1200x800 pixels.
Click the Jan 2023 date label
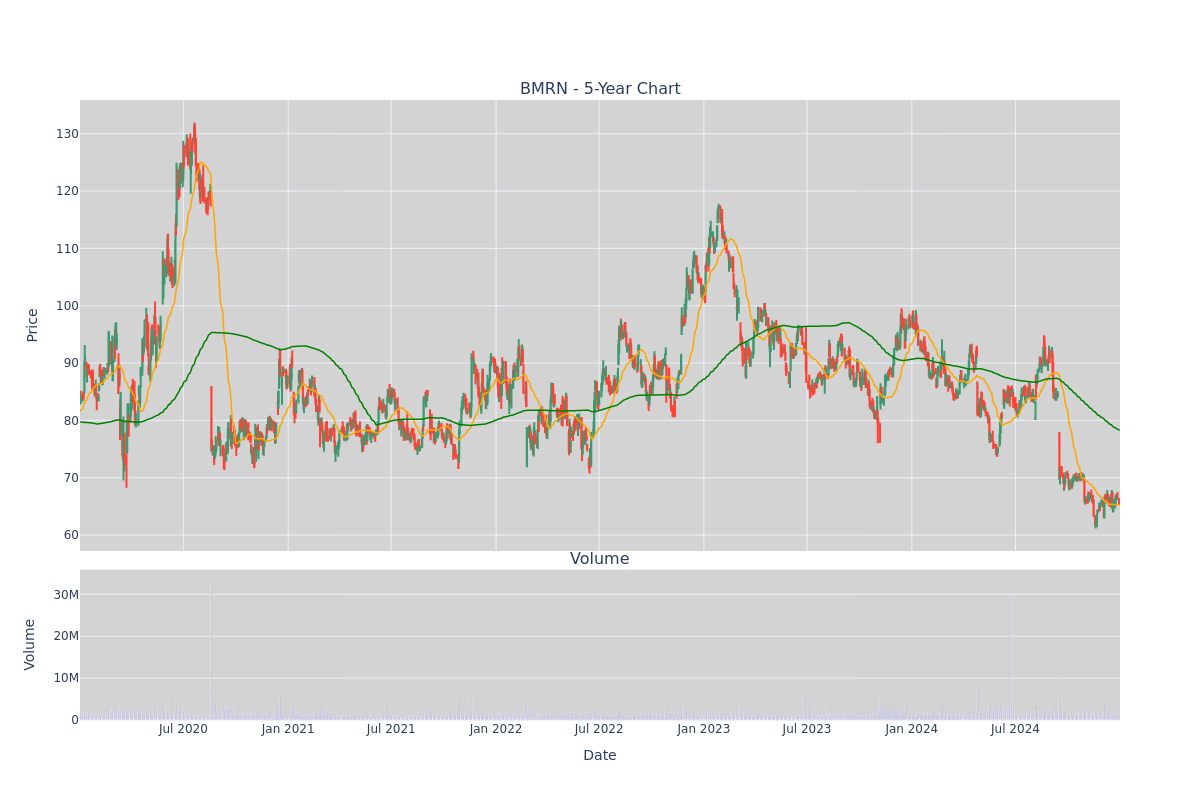(704, 729)
